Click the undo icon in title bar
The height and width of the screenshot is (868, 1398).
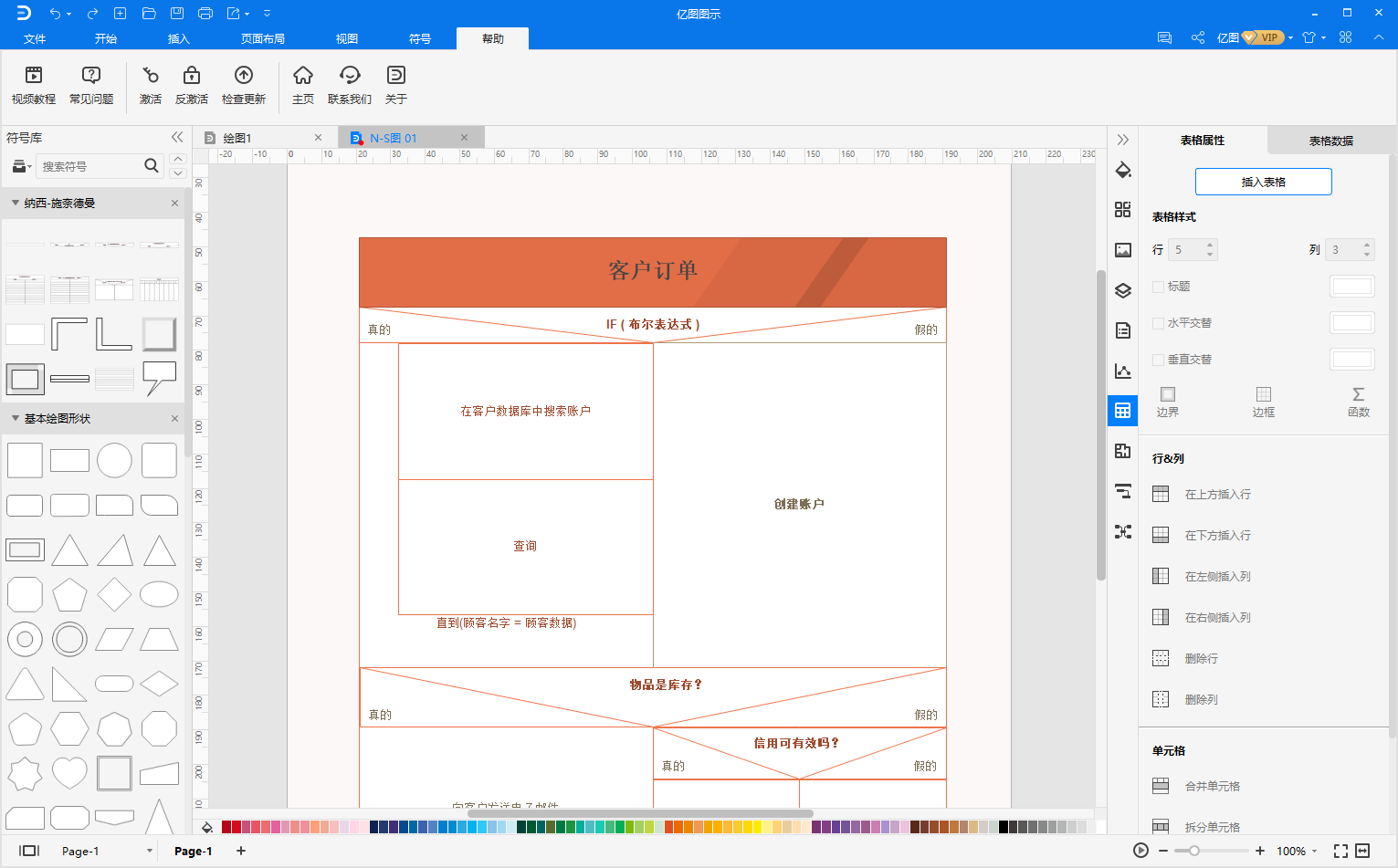coord(56,13)
